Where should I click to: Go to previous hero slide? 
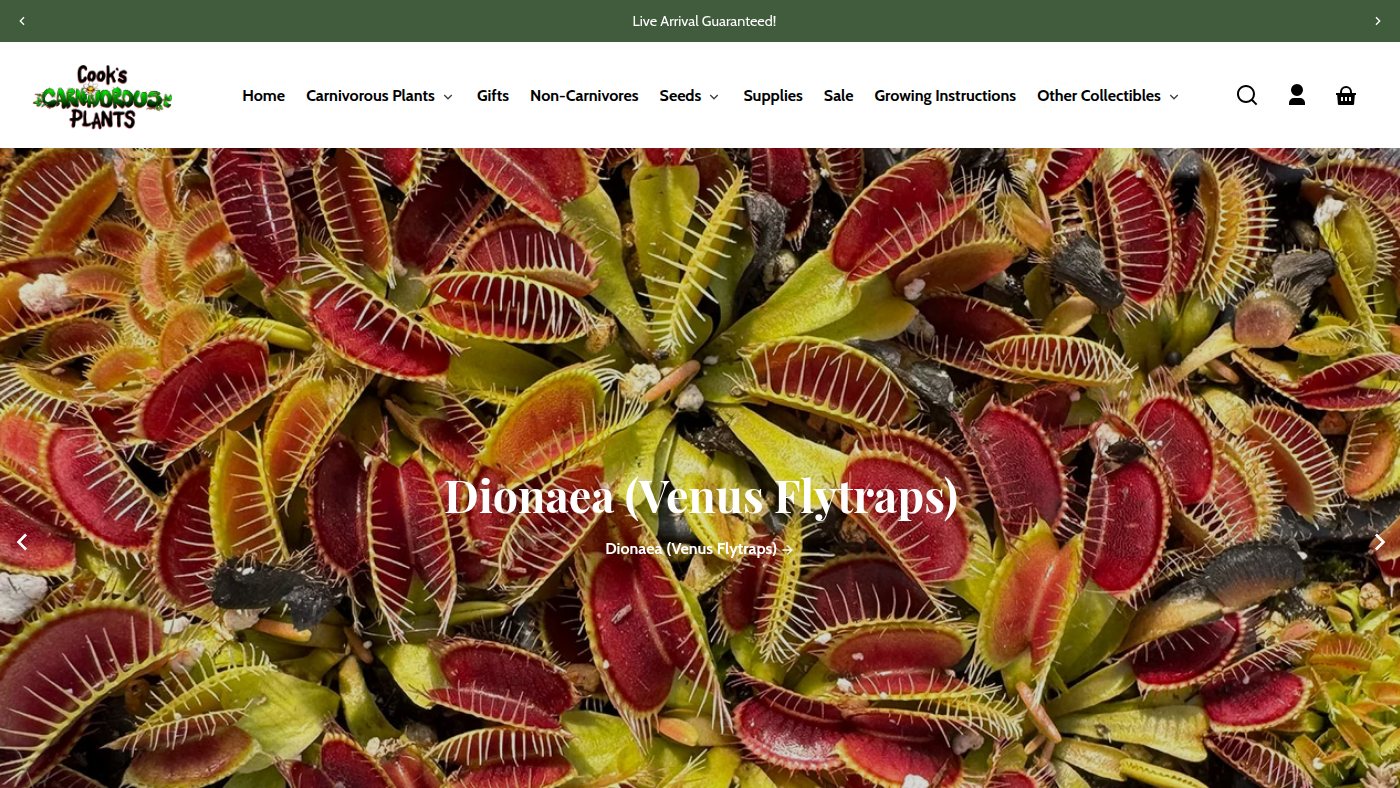(22, 542)
